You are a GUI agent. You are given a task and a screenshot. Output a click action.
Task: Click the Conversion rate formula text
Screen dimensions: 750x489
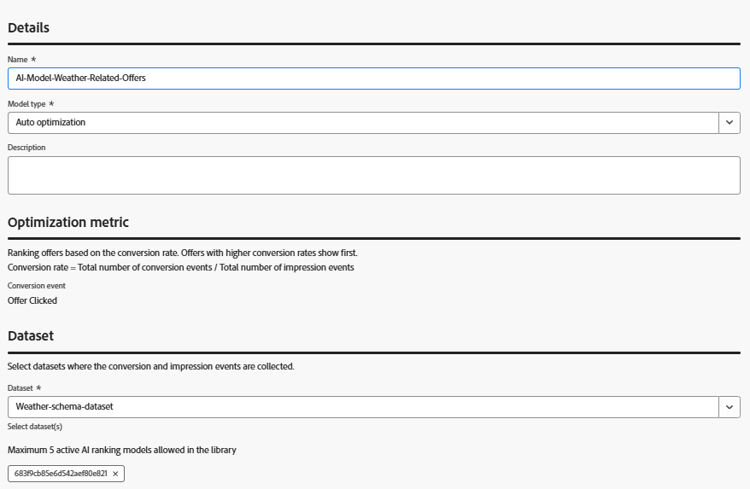181,267
